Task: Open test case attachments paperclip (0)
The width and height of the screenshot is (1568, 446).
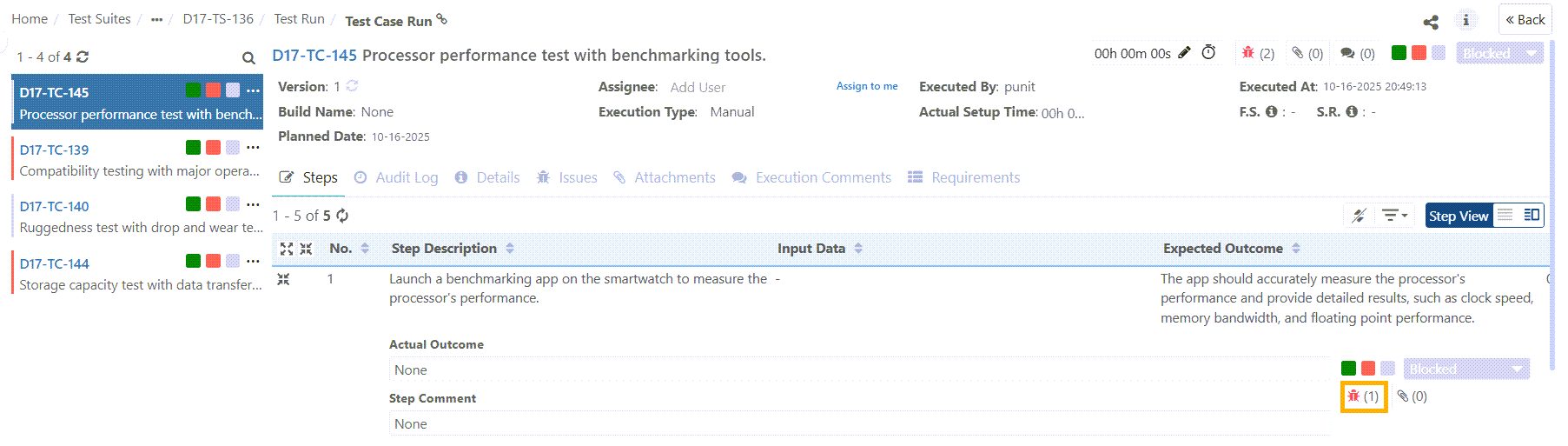Action: [x=1307, y=53]
